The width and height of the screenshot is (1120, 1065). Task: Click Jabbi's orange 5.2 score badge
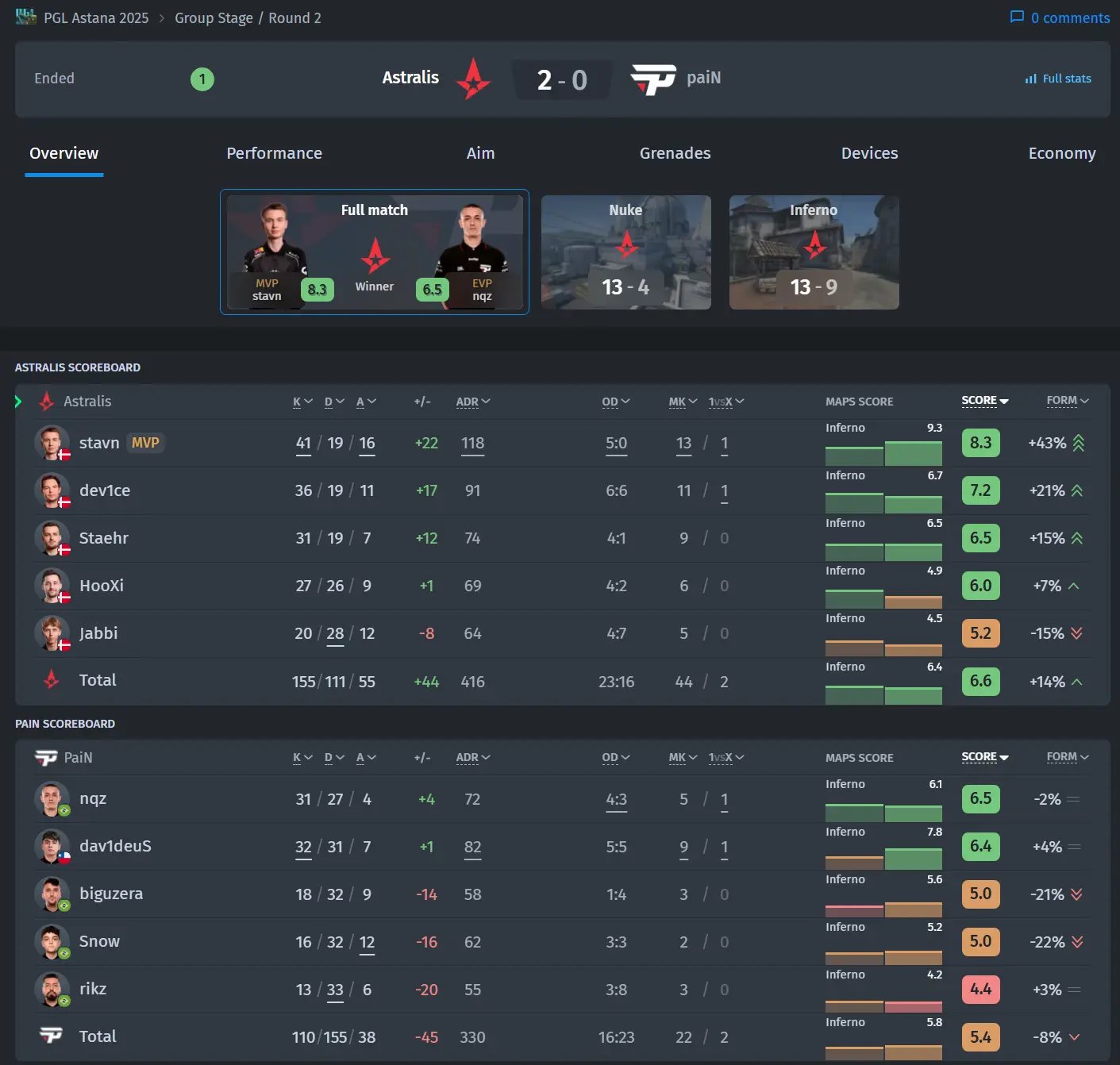[x=980, y=633]
